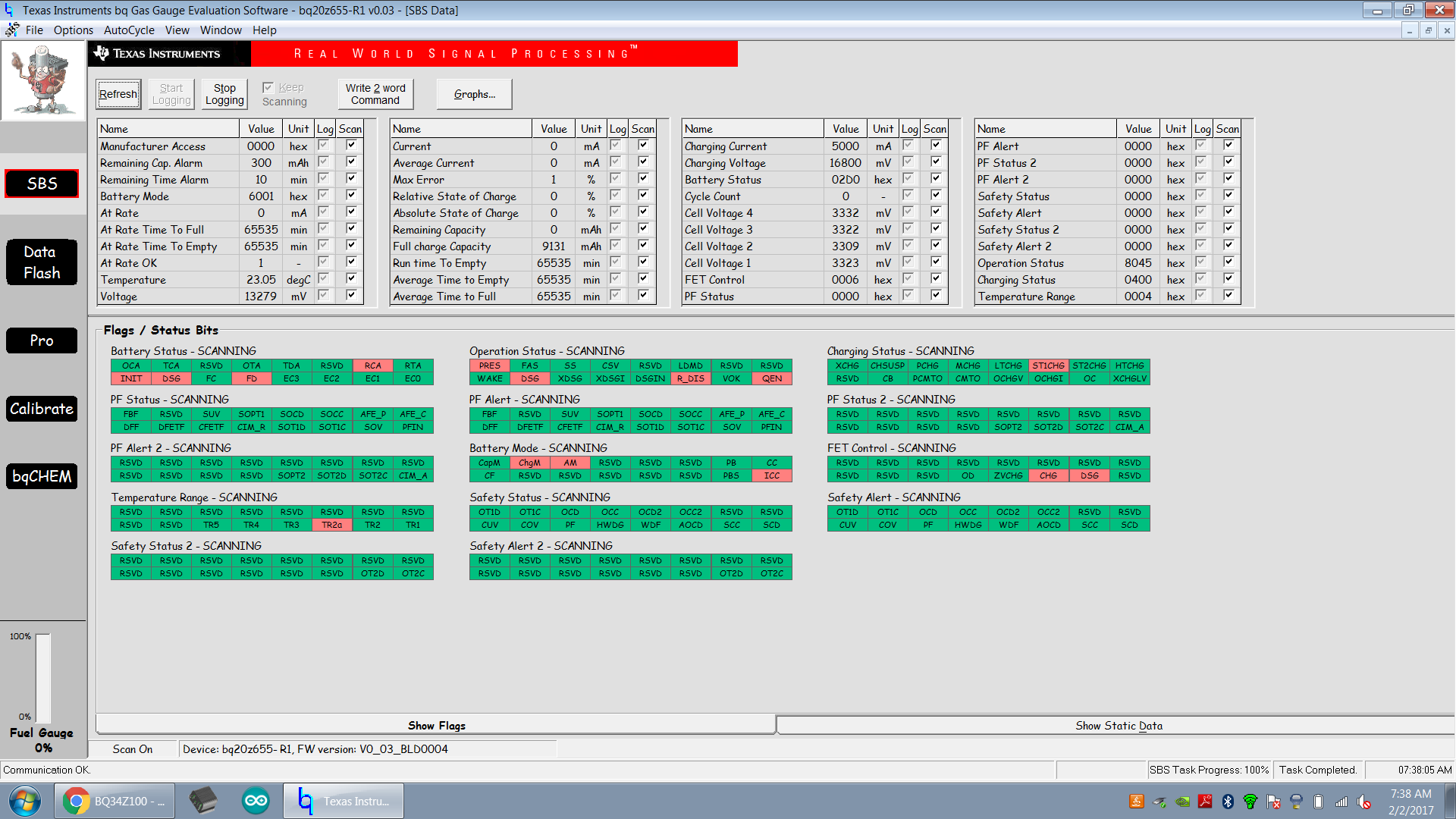Click Operation Status value 8045

(1138, 263)
